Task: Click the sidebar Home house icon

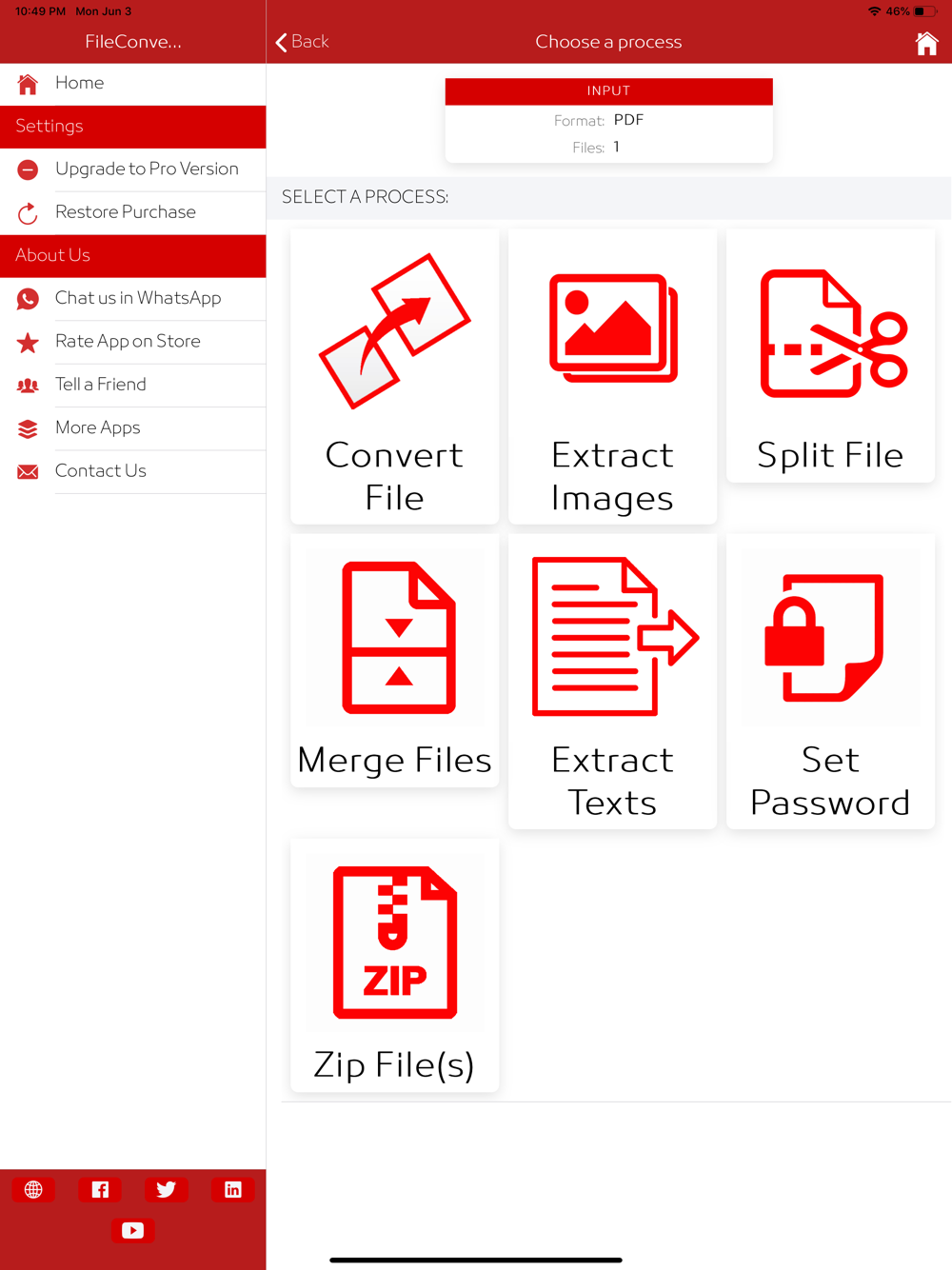Action: (x=28, y=84)
